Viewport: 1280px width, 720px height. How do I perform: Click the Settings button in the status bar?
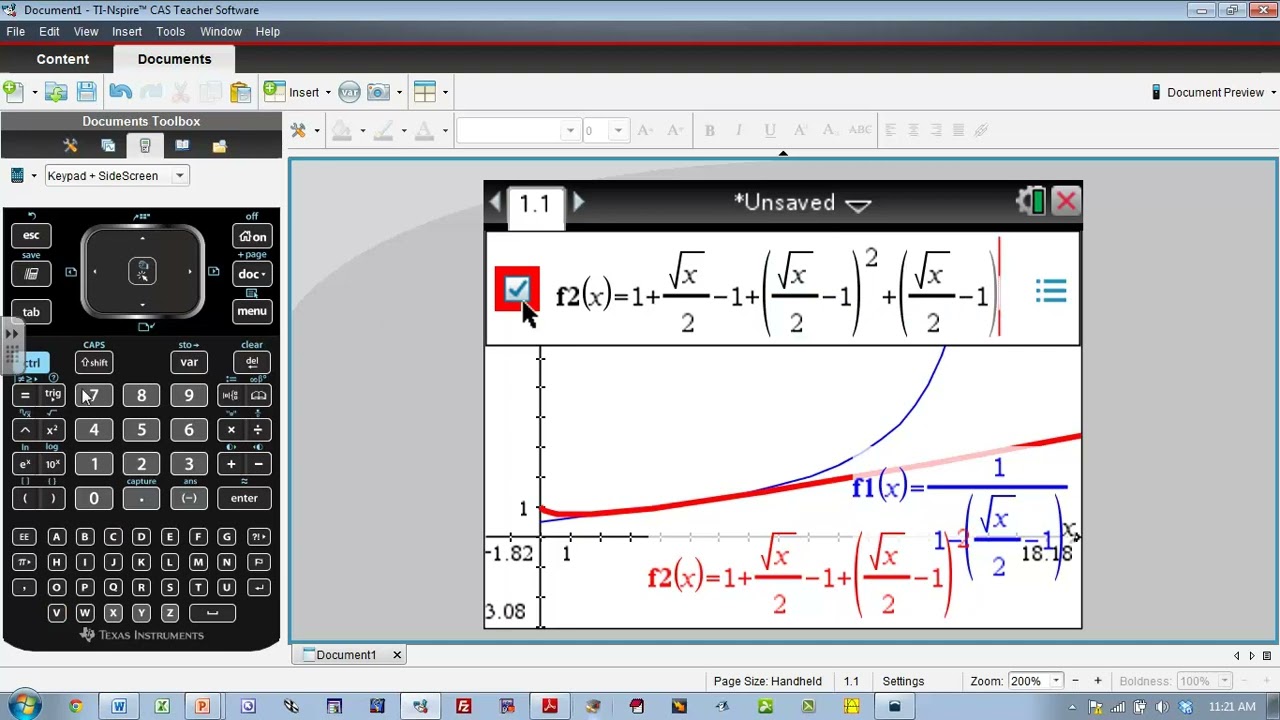(903, 681)
